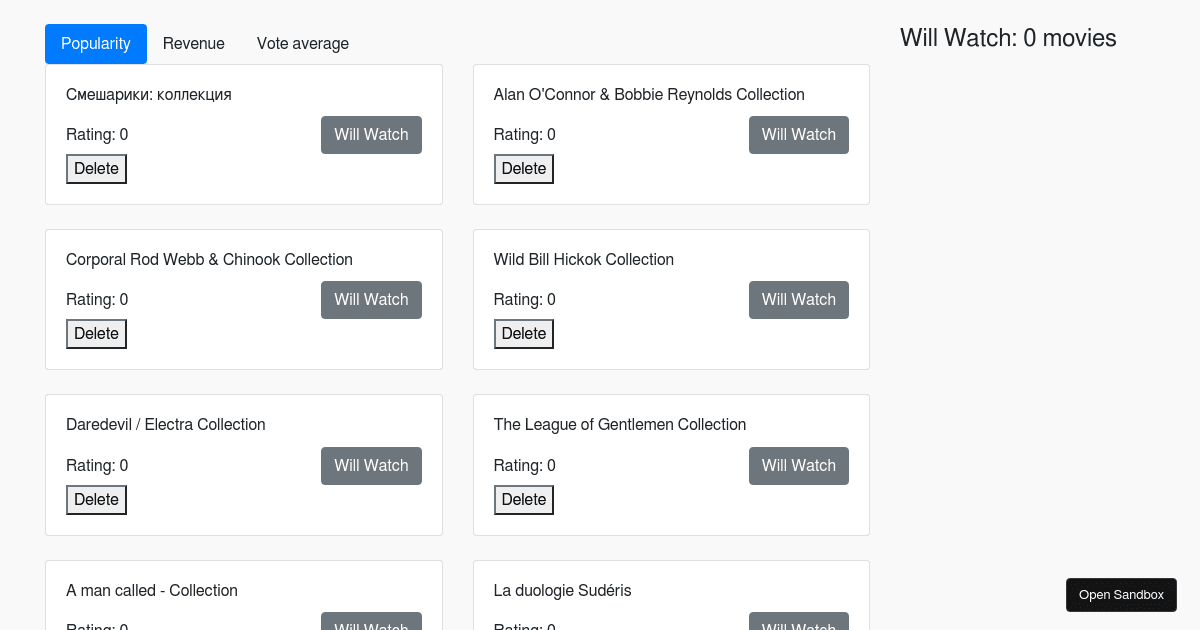
Task: Open the Vote average tab
Action: (x=303, y=44)
